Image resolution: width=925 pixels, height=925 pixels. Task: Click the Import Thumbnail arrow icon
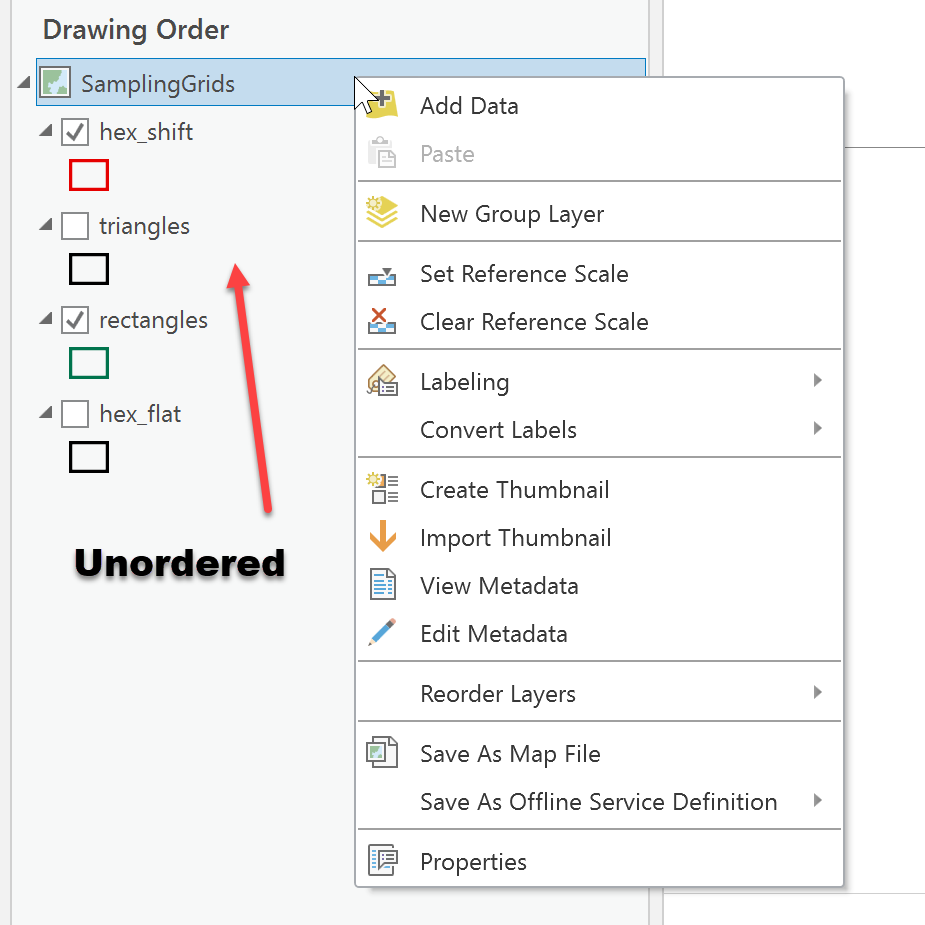click(x=381, y=537)
